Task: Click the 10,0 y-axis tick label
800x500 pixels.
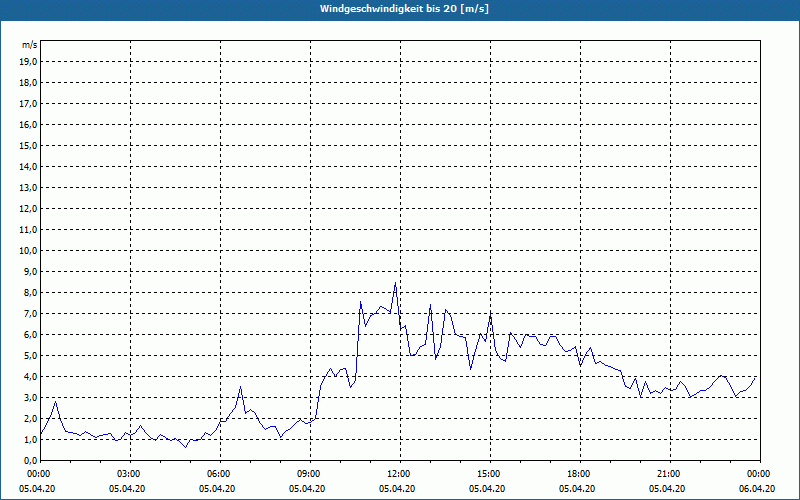Action: pos(29,250)
